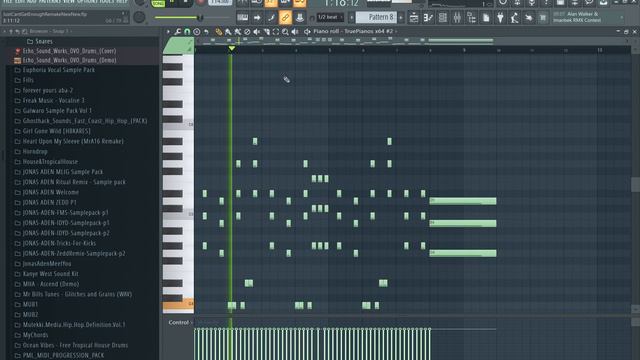Choose the Select marquee tool in piano roll
Viewport: 640px width, 360px height.
pyautogui.click(x=276, y=31)
